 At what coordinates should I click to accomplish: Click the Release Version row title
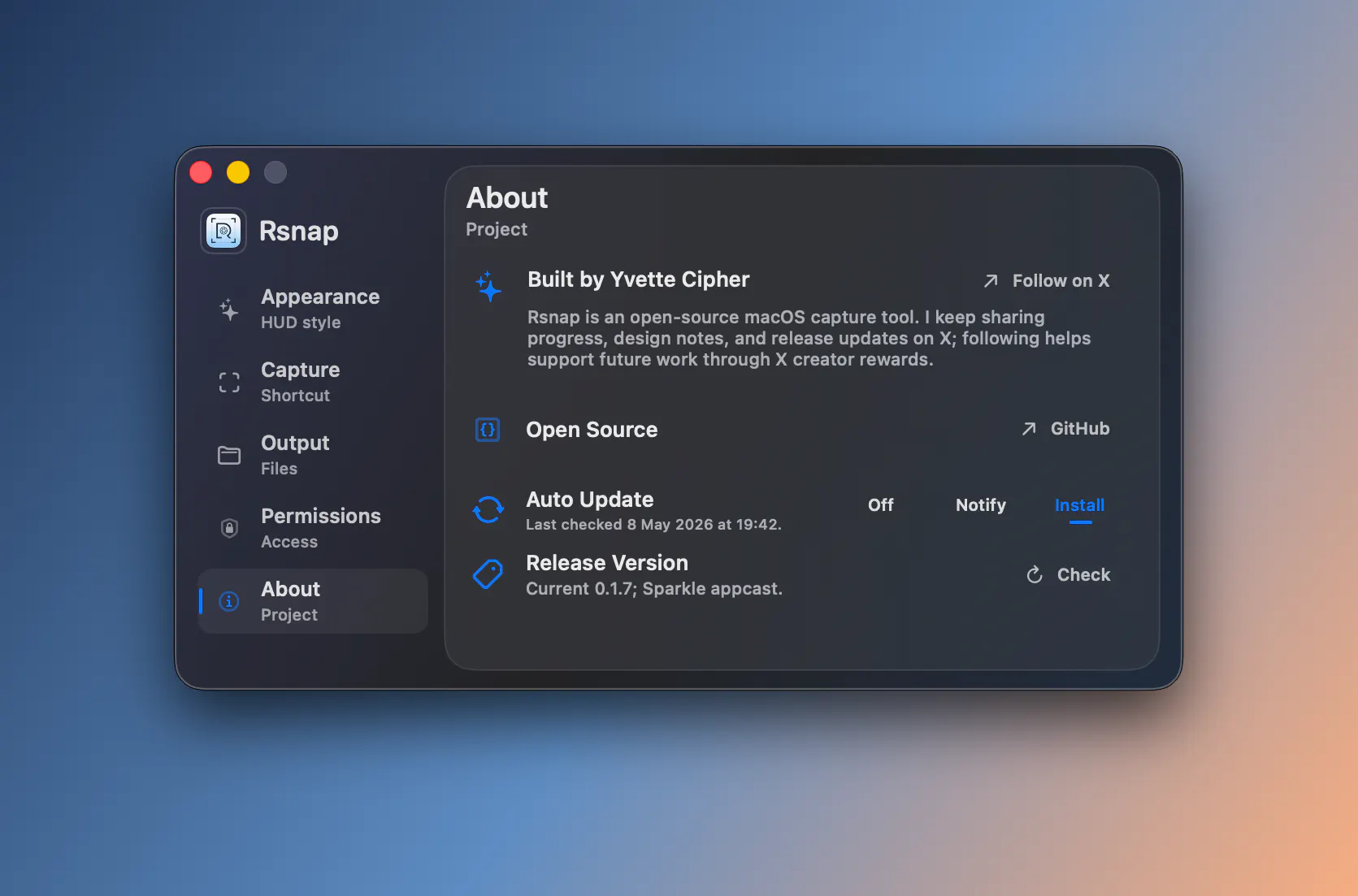coord(607,563)
